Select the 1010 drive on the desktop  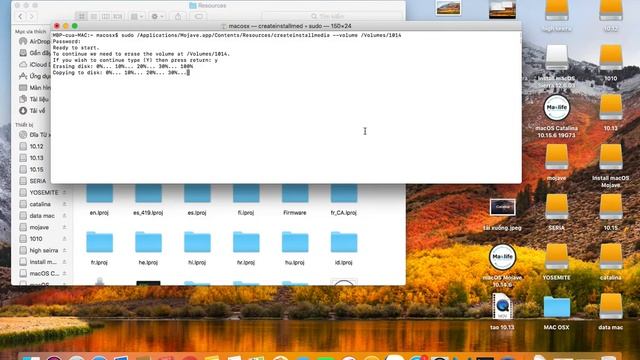click(x=611, y=63)
